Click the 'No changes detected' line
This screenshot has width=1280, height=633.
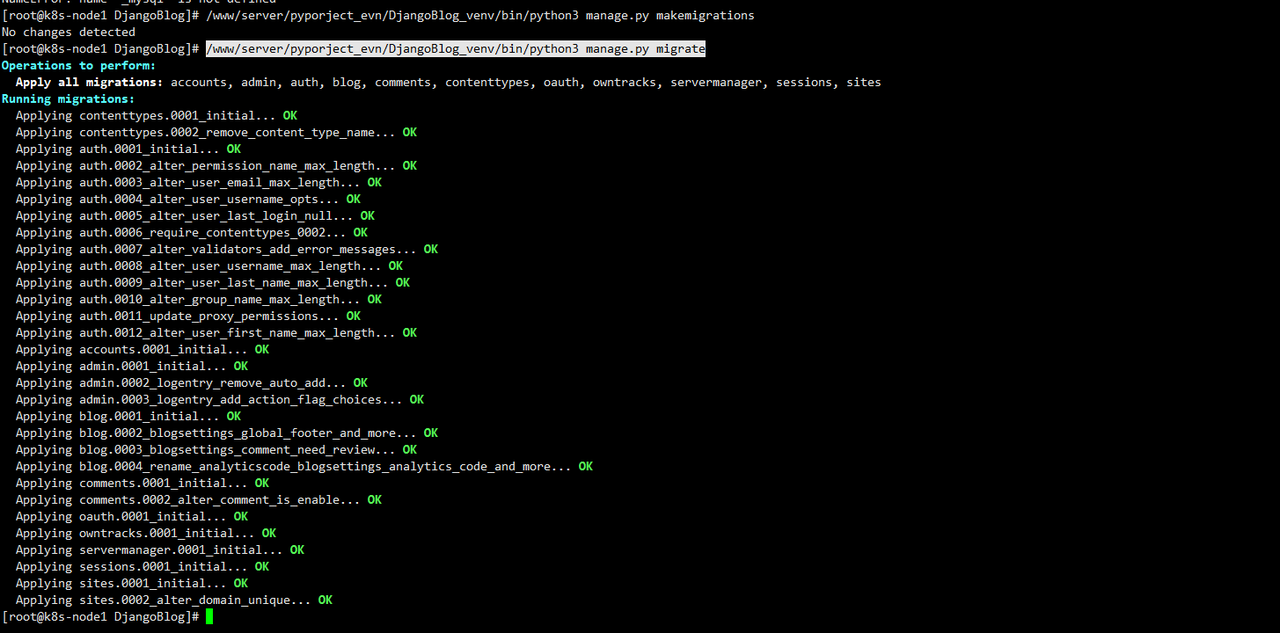click(x=68, y=32)
